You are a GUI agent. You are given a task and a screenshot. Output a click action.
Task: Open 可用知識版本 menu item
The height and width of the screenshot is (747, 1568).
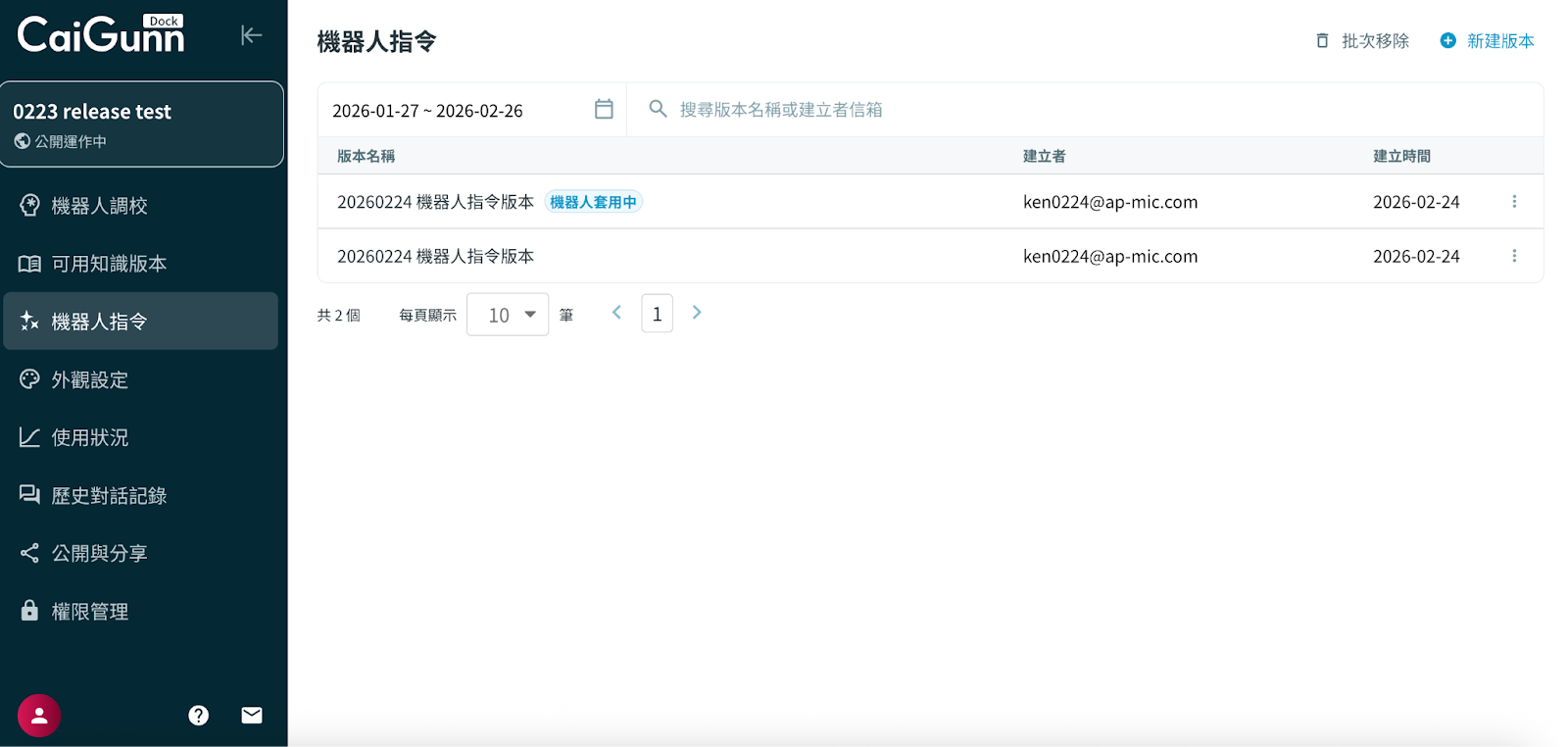click(109, 264)
